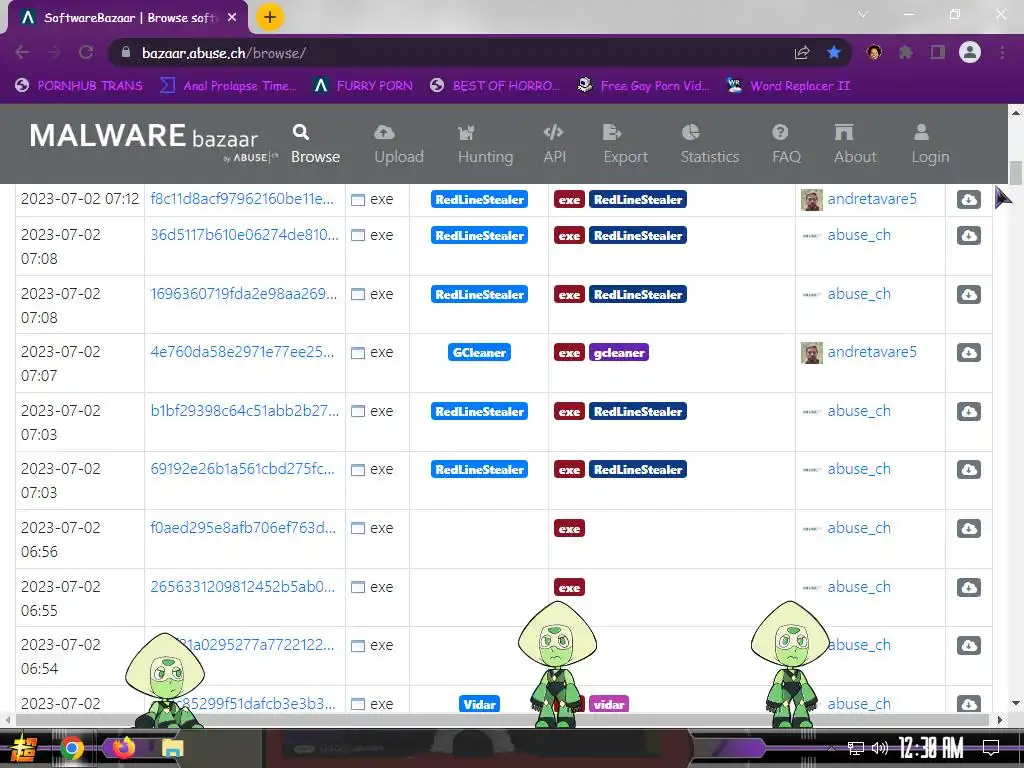This screenshot has height=768, width=1024.
Task: Click the browser address bar
Action: coord(451,53)
